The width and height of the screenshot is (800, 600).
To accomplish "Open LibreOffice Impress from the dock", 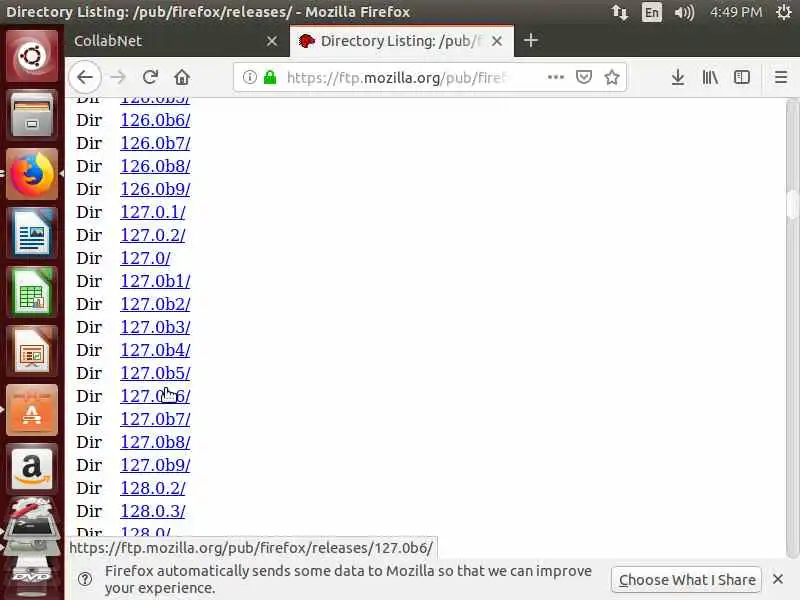I will pos(32,352).
